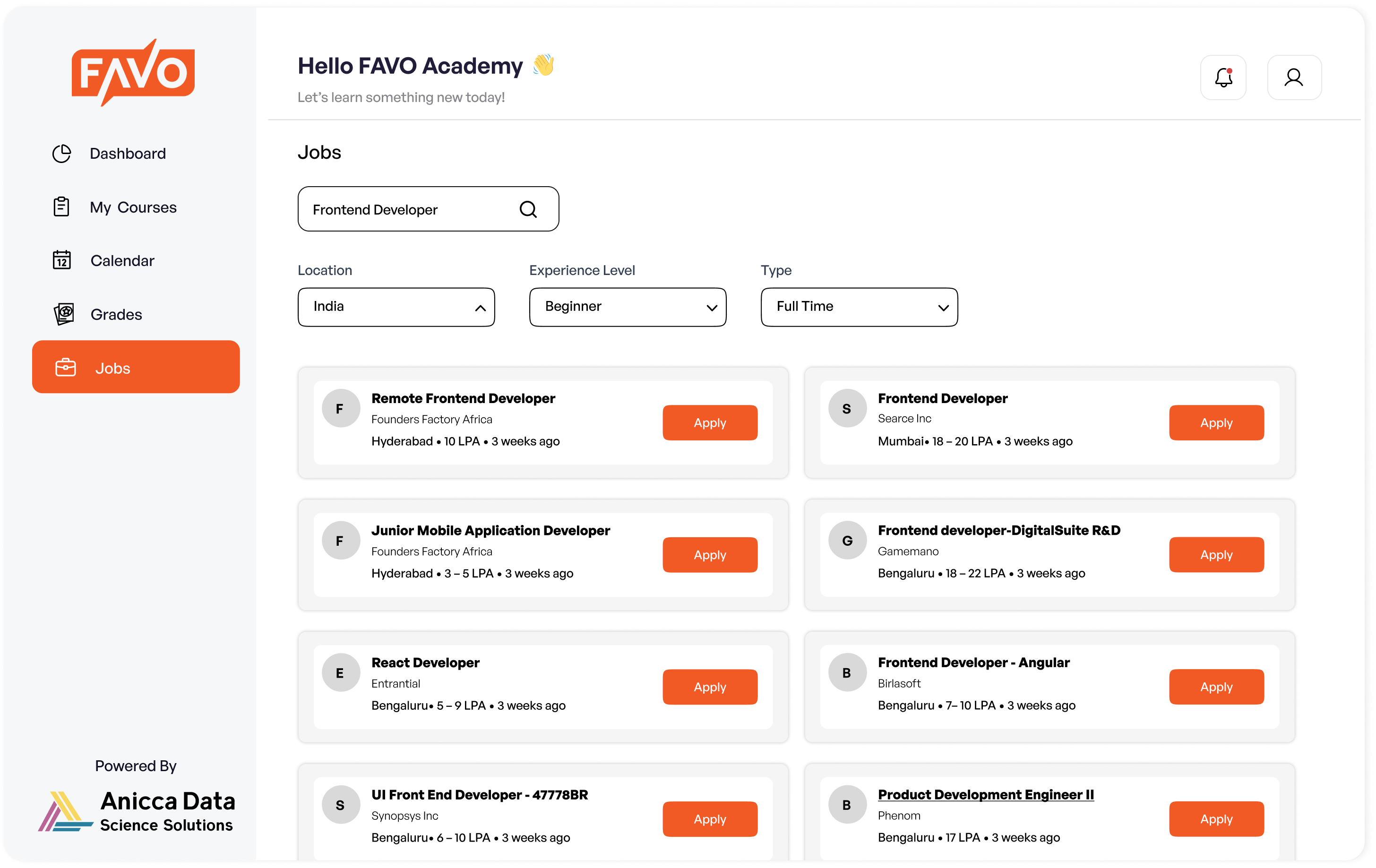The height and width of the screenshot is (868, 1376).
Task: Click the My Courses clipboard icon
Action: point(61,207)
